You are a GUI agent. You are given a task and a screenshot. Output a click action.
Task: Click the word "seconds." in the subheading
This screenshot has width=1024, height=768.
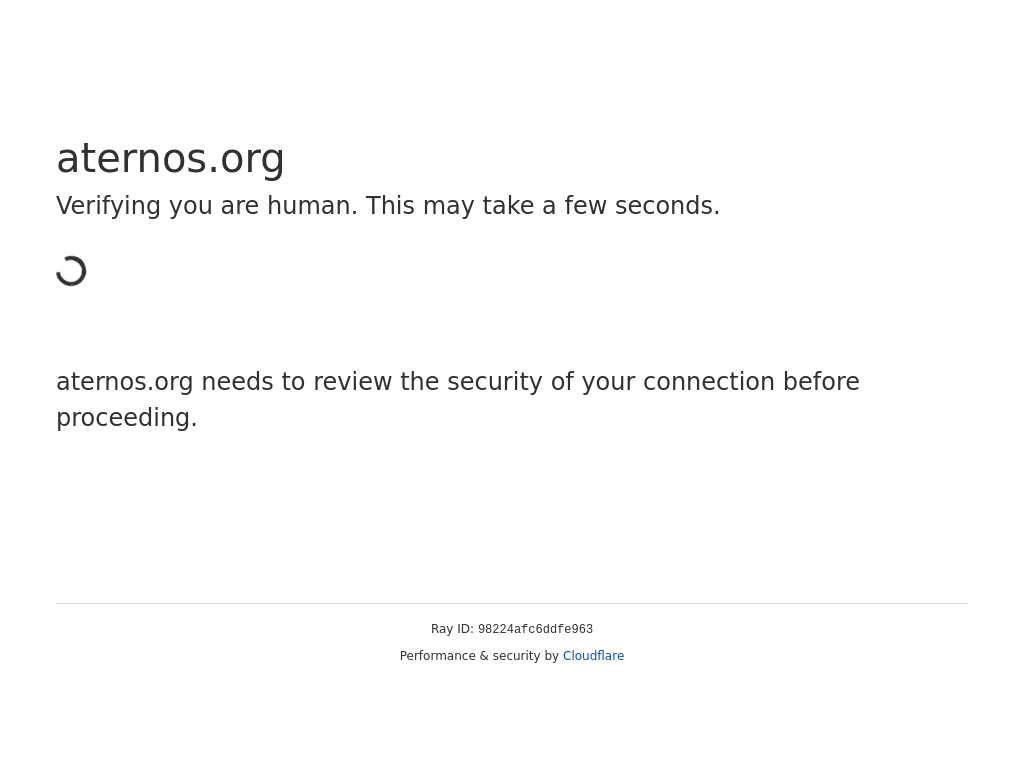[667, 206]
